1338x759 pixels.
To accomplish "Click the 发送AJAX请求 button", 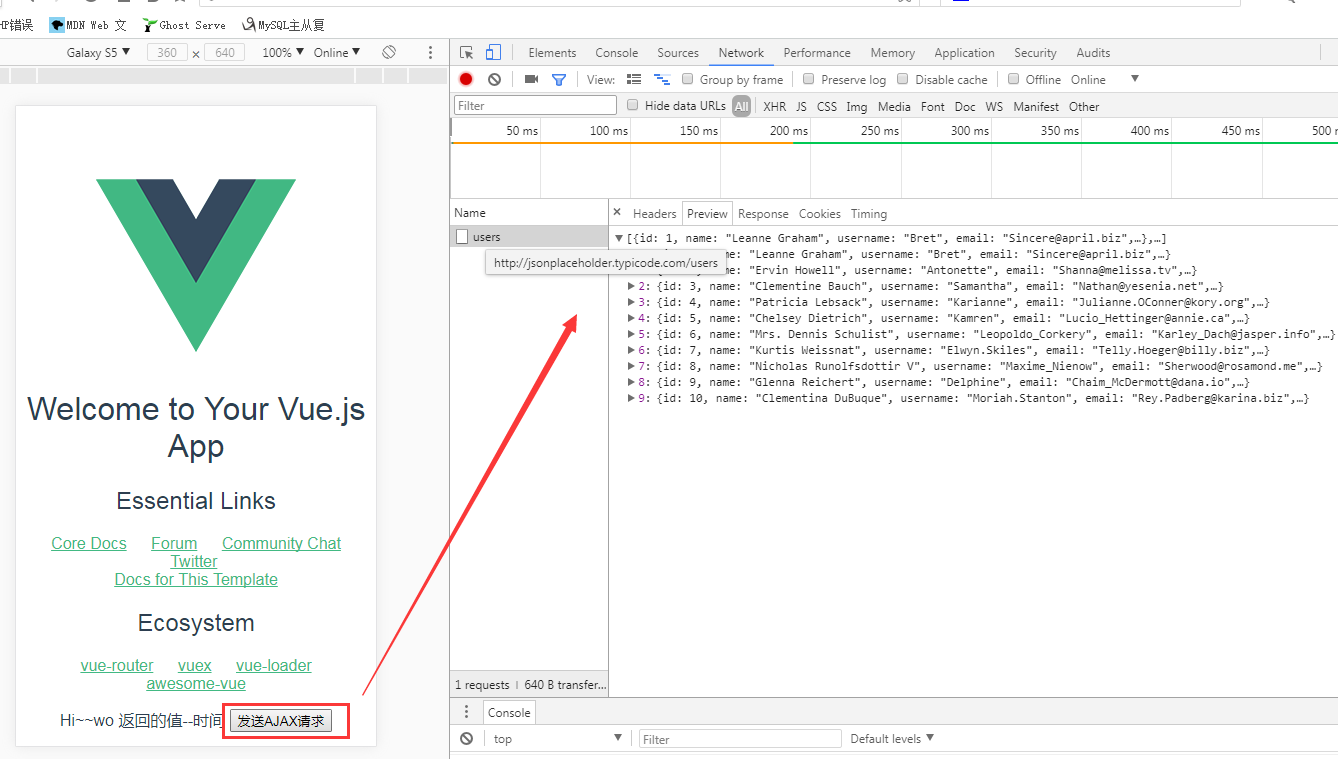I will point(281,721).
